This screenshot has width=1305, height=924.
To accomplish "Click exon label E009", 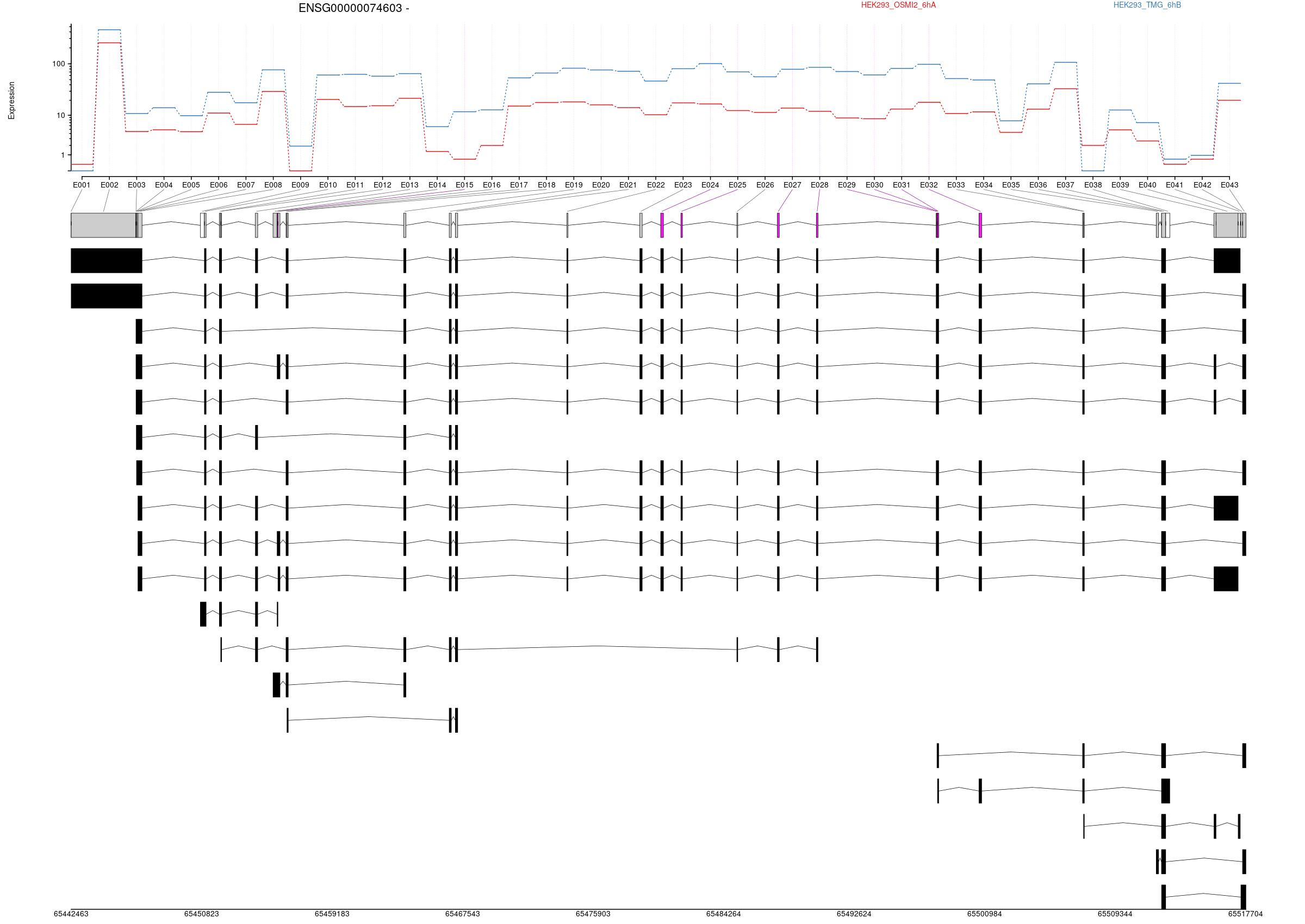I will coord(300,185).
